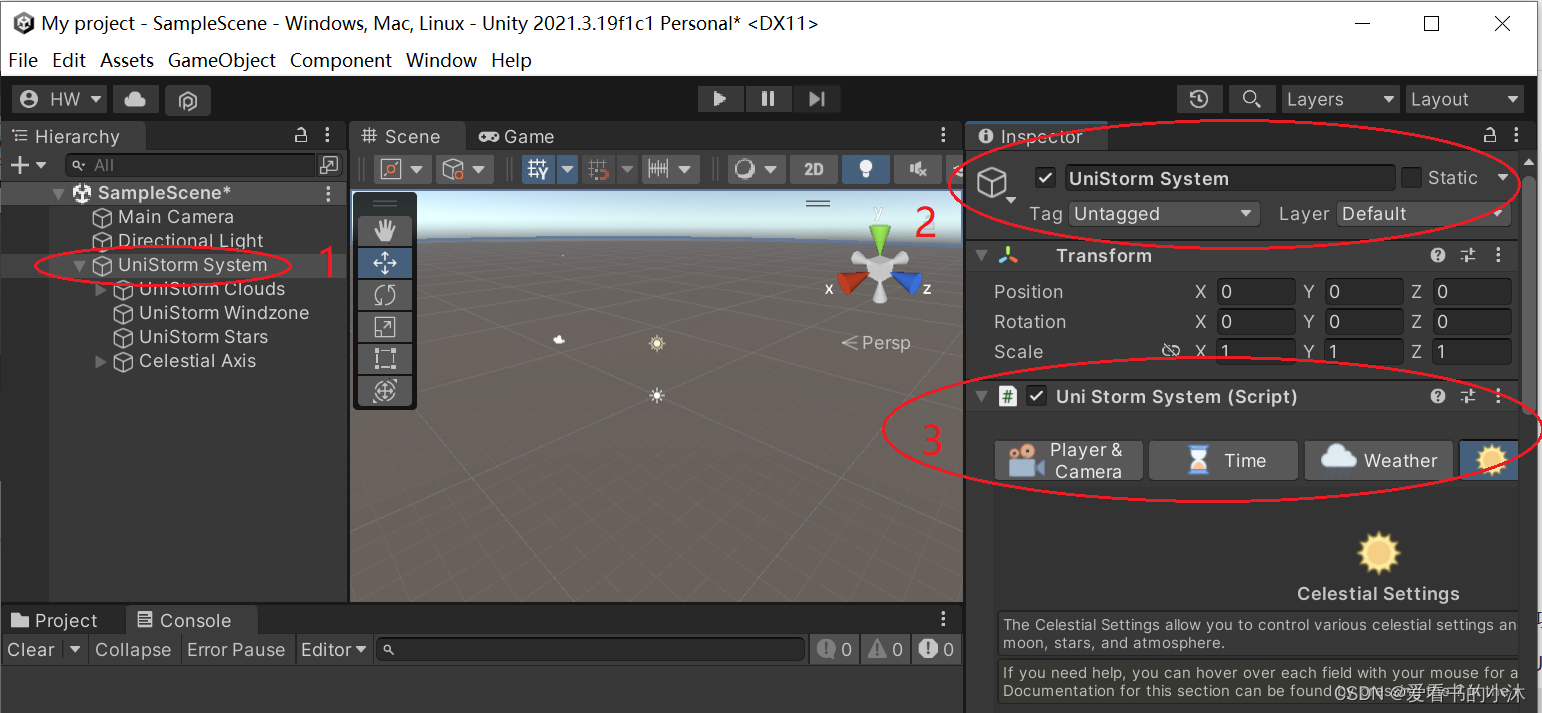Image resolution: width=1542 pixels, height=713 pixels.
Task: Open the Layer dropdown showing Default
Action: [1423, 214]
